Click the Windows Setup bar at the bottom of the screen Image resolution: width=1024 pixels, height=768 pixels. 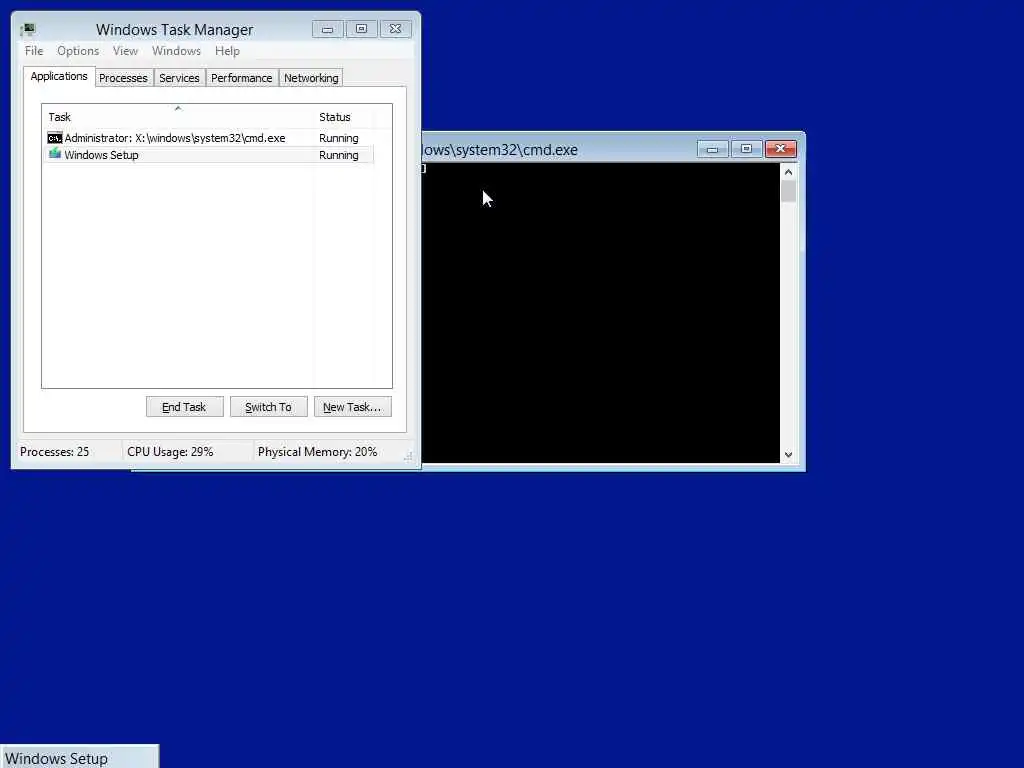(79, 758)
